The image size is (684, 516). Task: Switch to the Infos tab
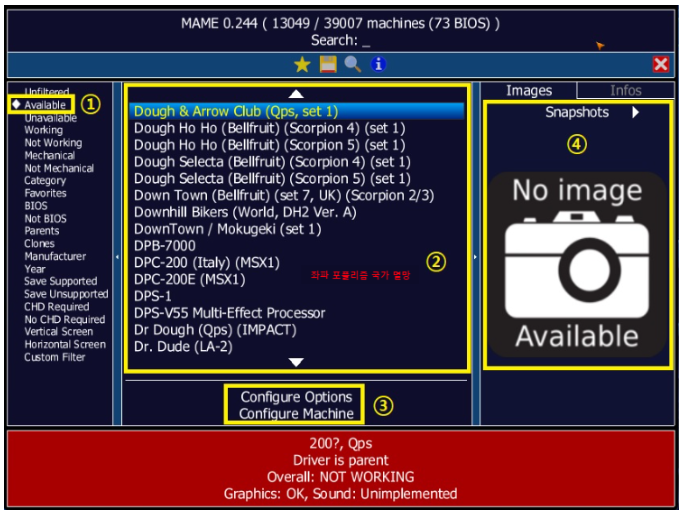pos(626,91)
